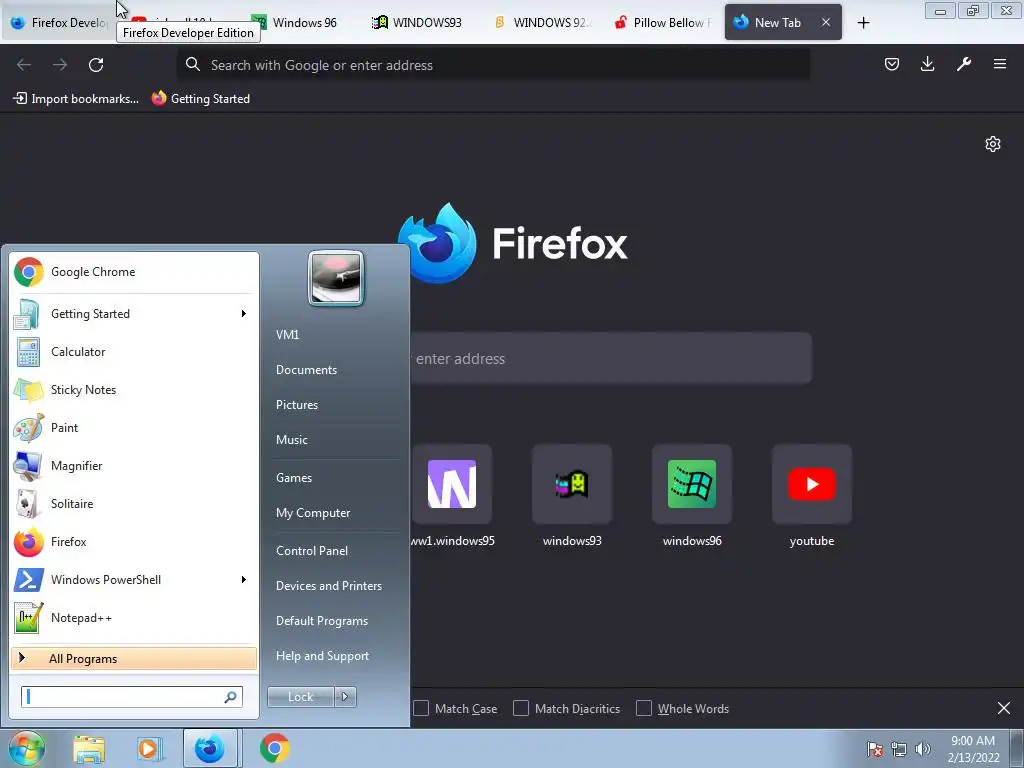Open Calculator from Start menu
The image size is (1024, 768).
coord(134,352)
